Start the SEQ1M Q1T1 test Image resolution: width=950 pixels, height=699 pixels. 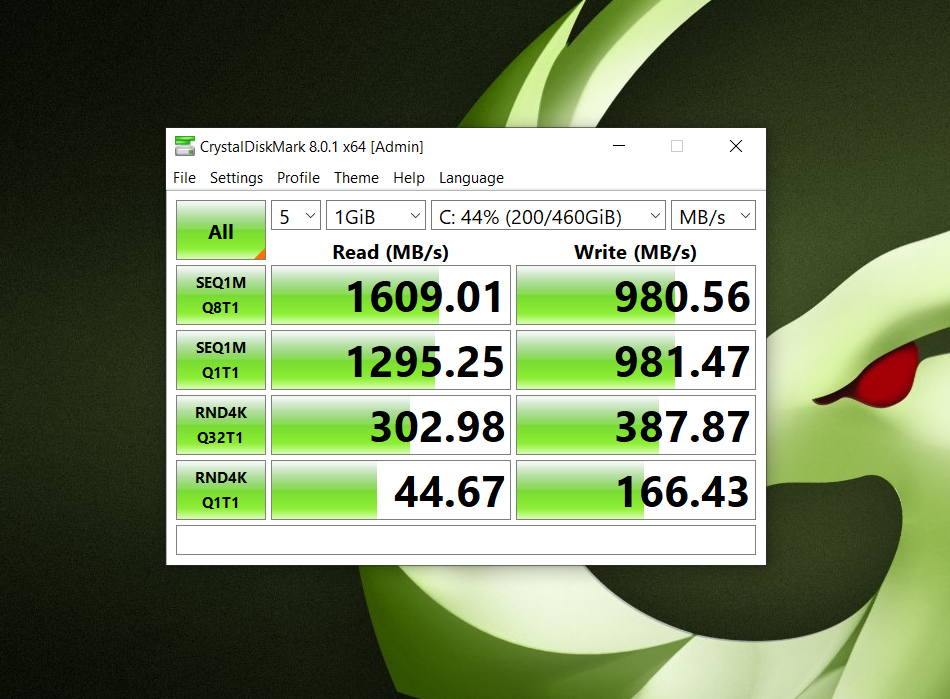(x=221, y=360)
